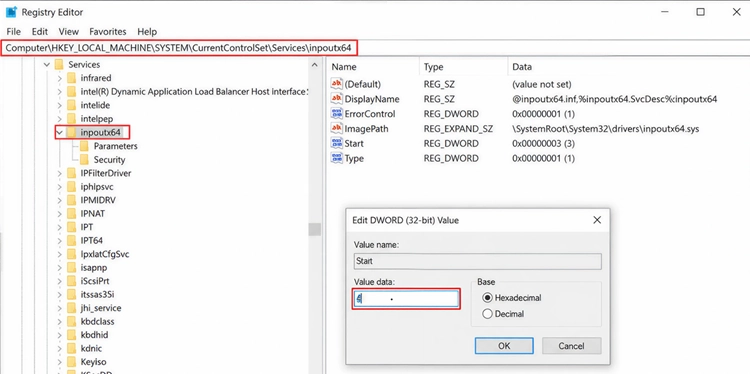Viewport: 750px width, 374px height.
Task: Click the IPMIDRV folder icon
Action: 71,200
